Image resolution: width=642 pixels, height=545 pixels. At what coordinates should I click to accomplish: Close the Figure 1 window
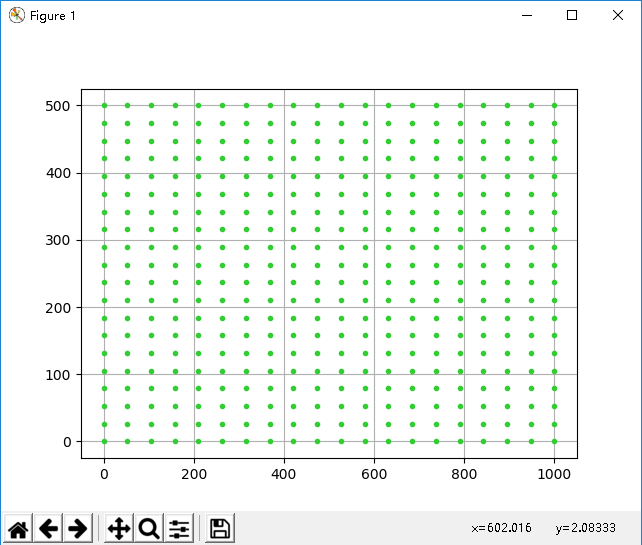point(618,16)
